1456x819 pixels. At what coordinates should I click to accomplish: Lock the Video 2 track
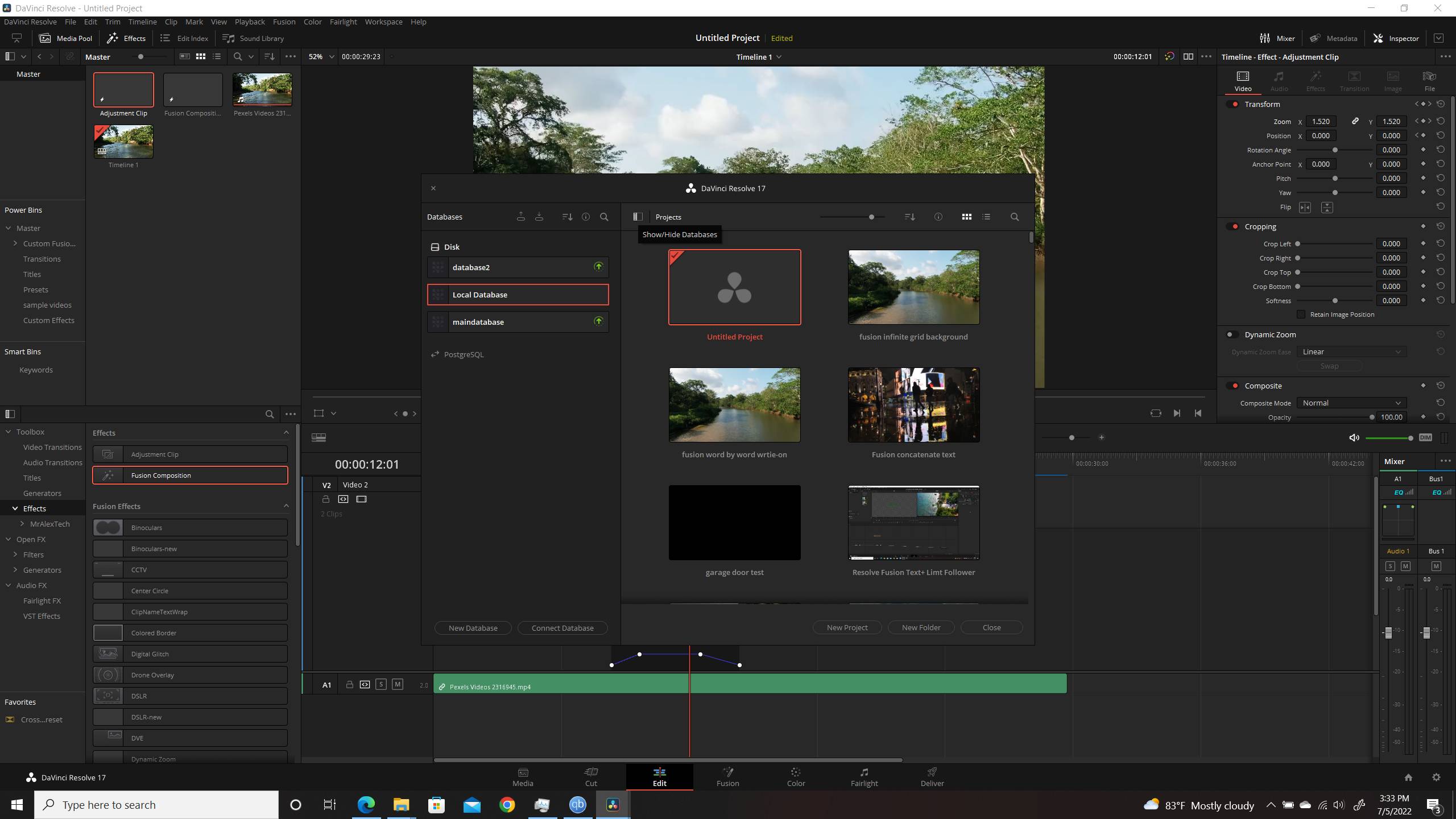(326, 499)
